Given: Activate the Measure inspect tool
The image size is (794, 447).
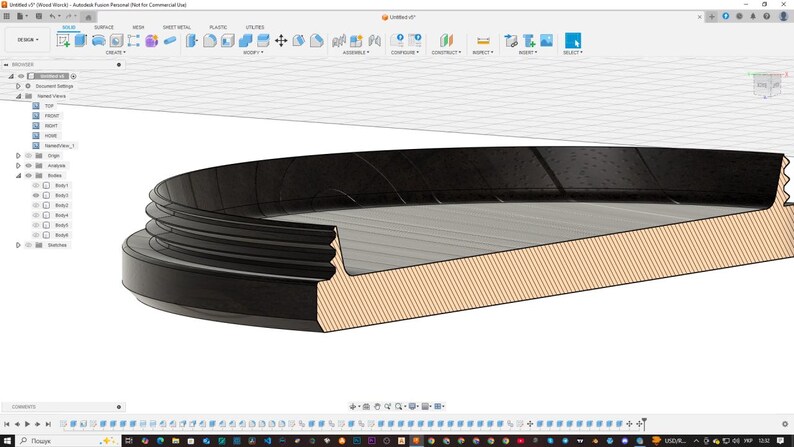Looking at the screenshot, I should (x=483, y=40).
